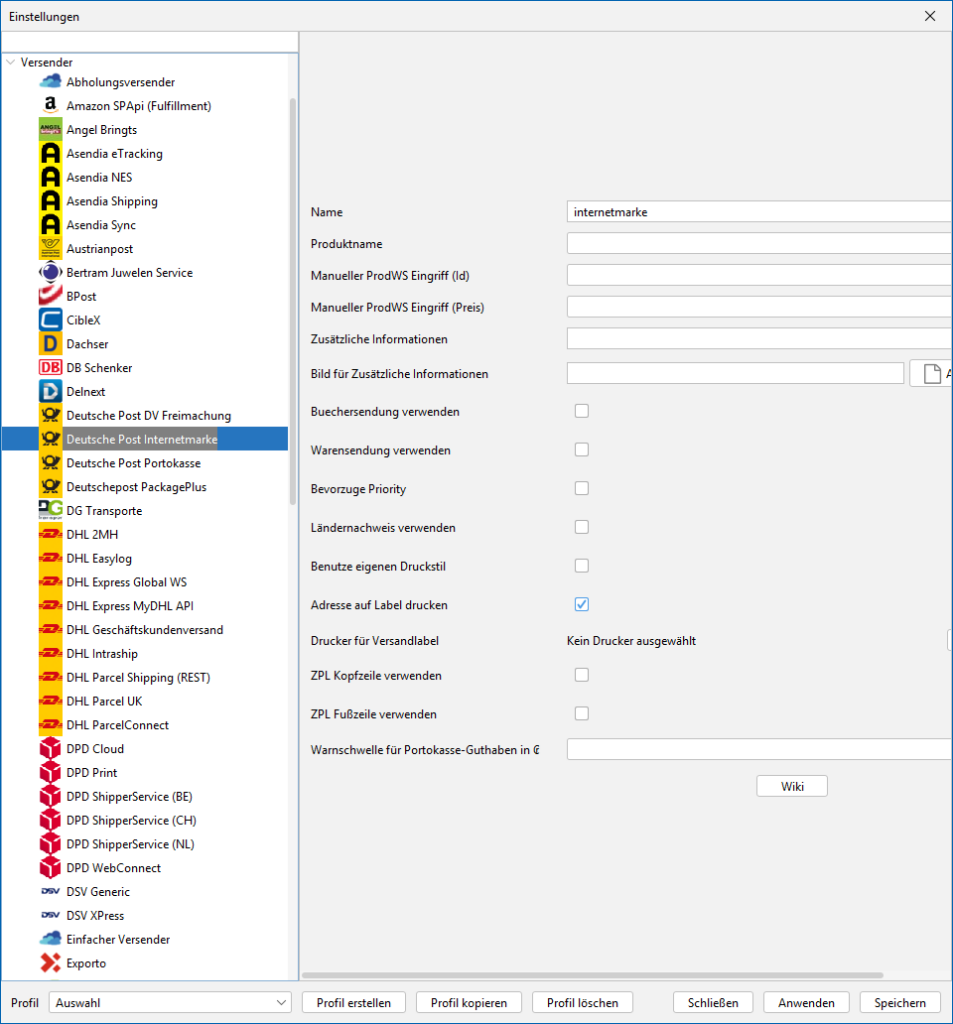Select the Austrianpost horn icon
The image size is (953, 1024).
(50, 249)
